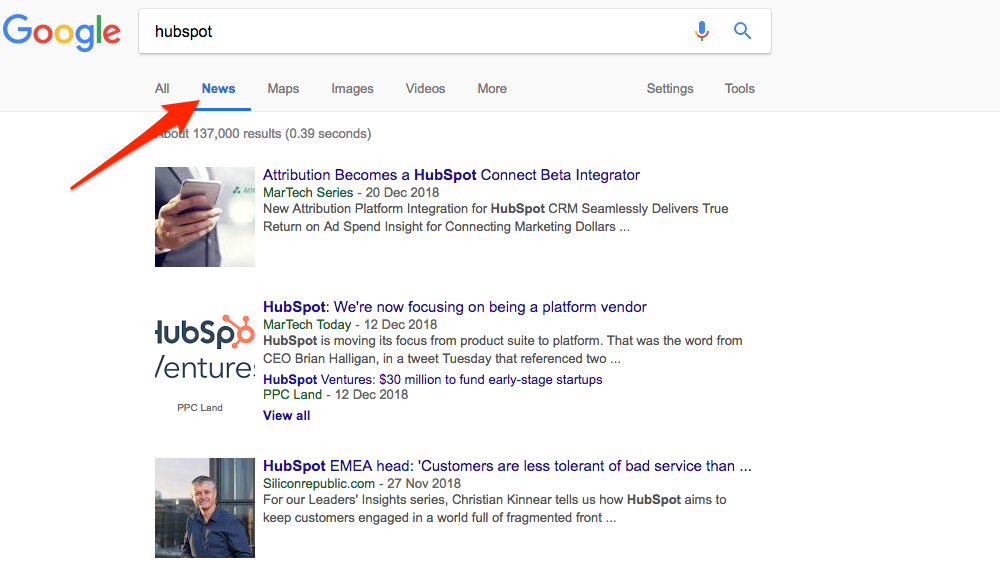
Task: Open the HubSpot Ventures logo thumbnail
Action: click(x=205, y=349)
